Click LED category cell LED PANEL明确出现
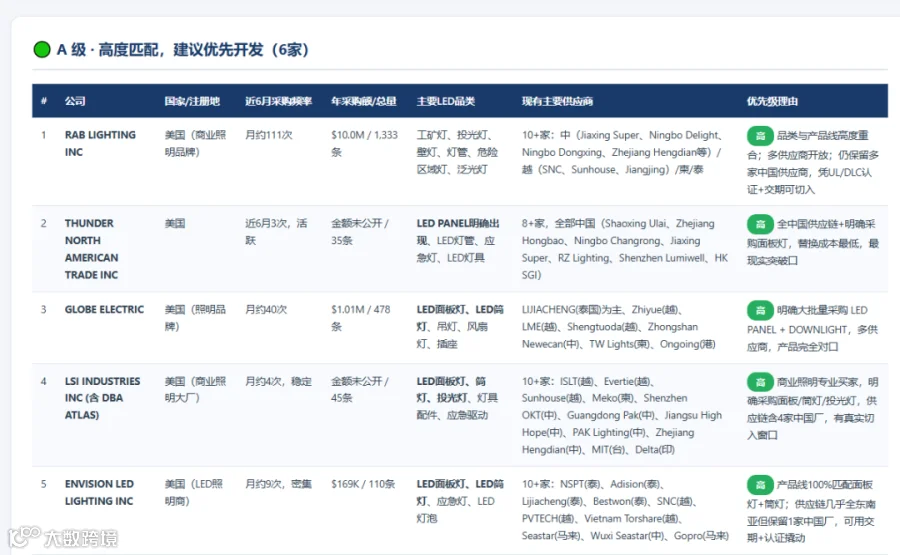 pyautogui.click(x=457, y=240)
